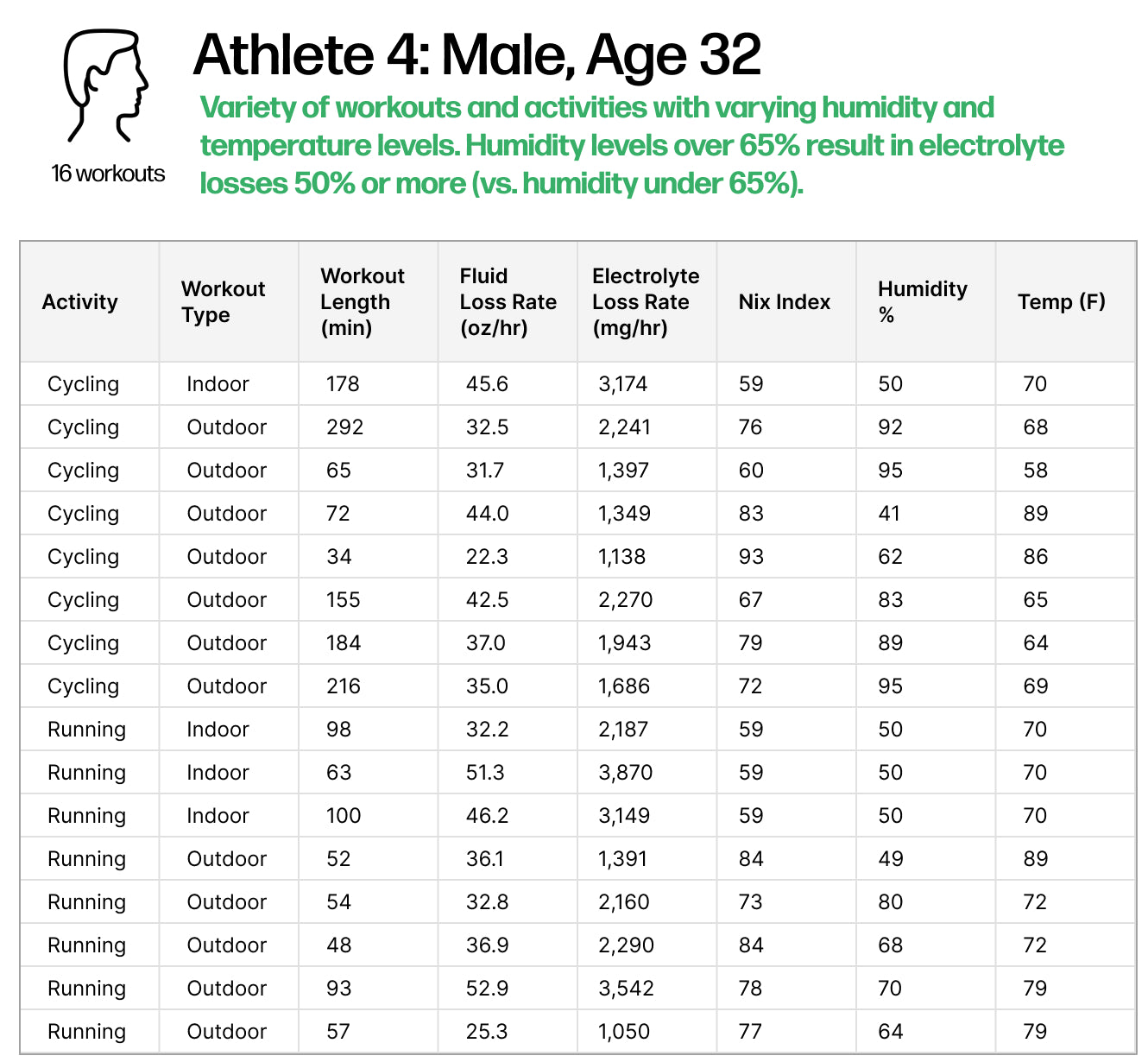
Task: Click the athlete head profile icon
Action: [x=105, y=86]
